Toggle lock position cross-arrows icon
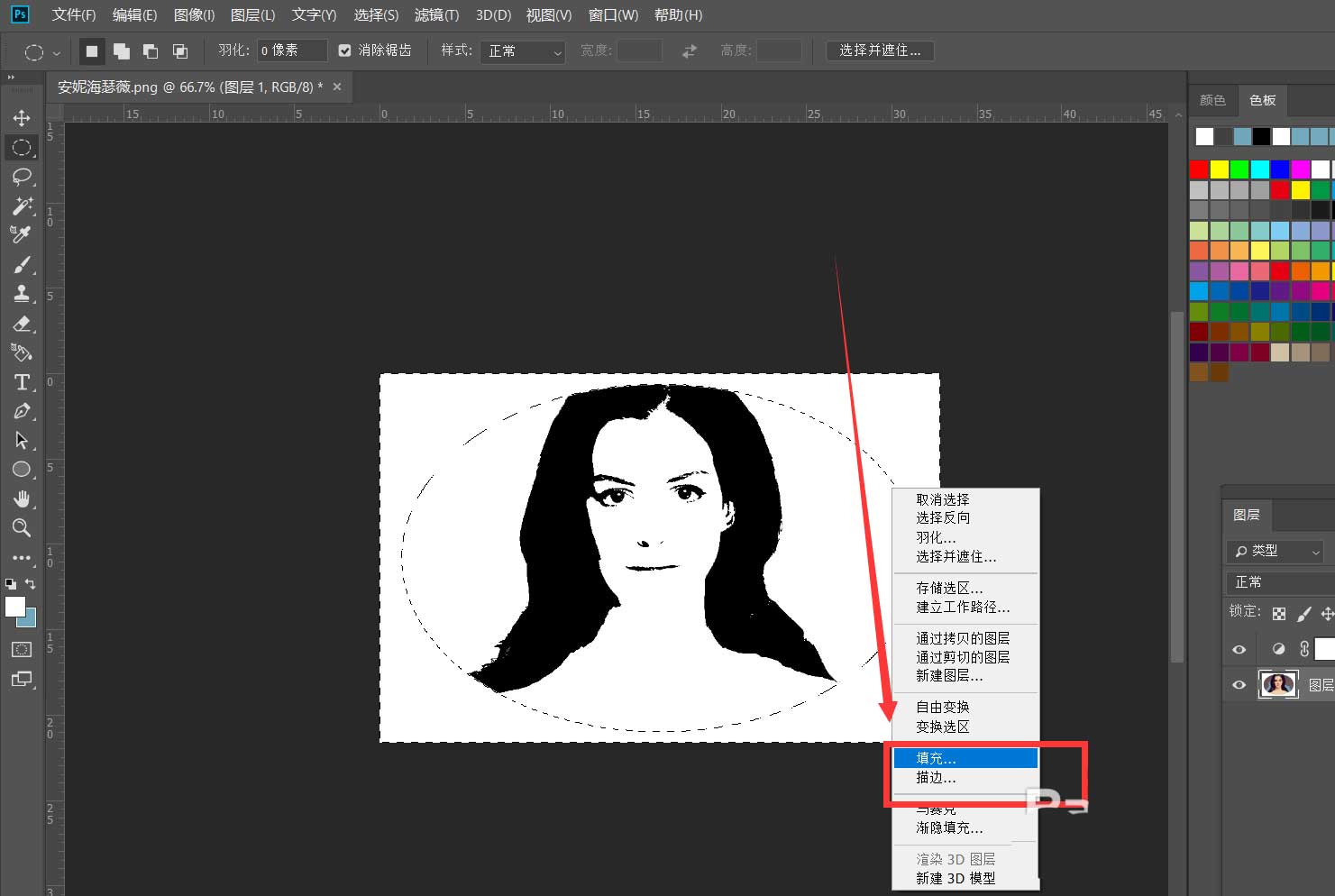Viewport: 1335px width, 896px height. pos(1327,614)
